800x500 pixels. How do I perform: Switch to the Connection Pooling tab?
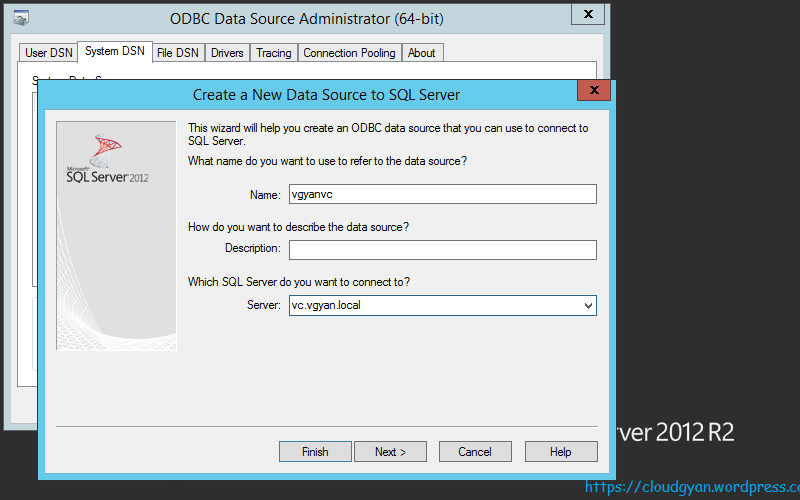349,53
